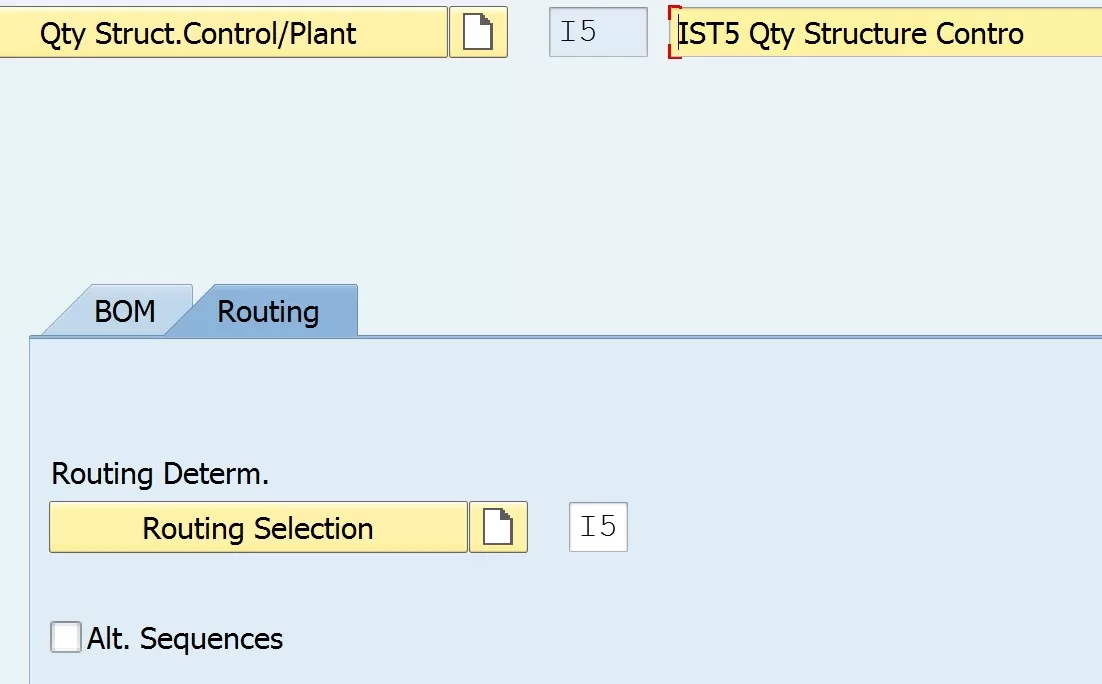The width and height of the screenshot is (1102, 684).
Task: Click the Routing Determ. group label
Action: 160,474
